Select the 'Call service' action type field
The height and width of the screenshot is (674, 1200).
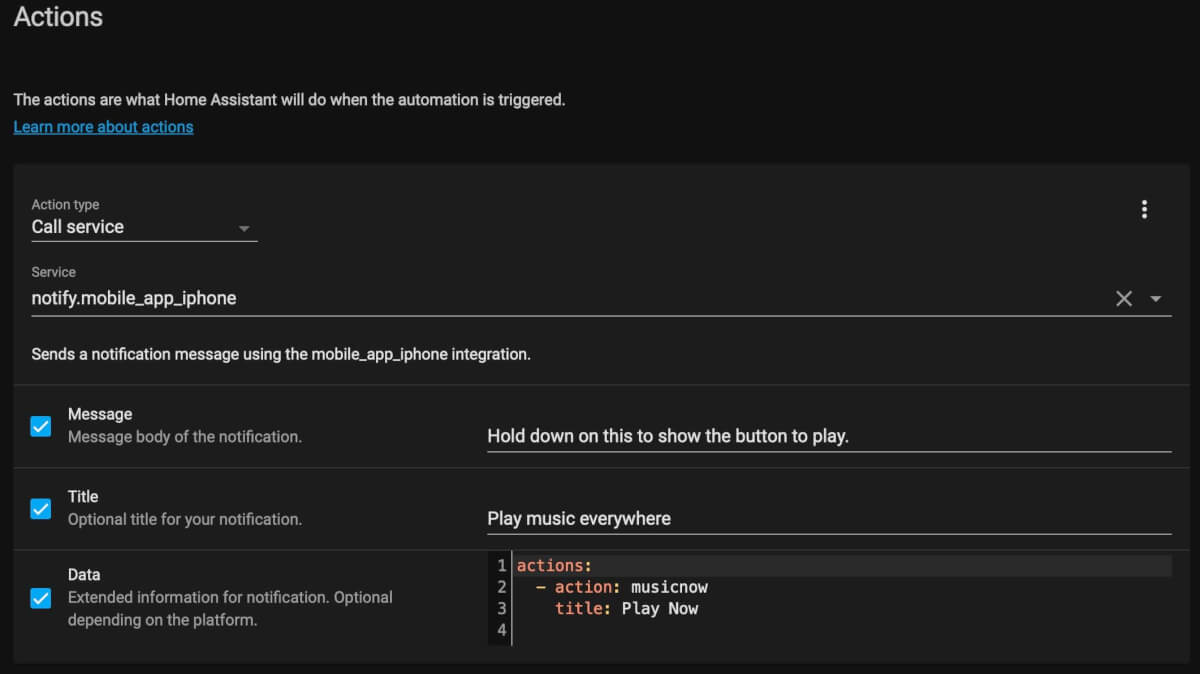pos(130,227)
